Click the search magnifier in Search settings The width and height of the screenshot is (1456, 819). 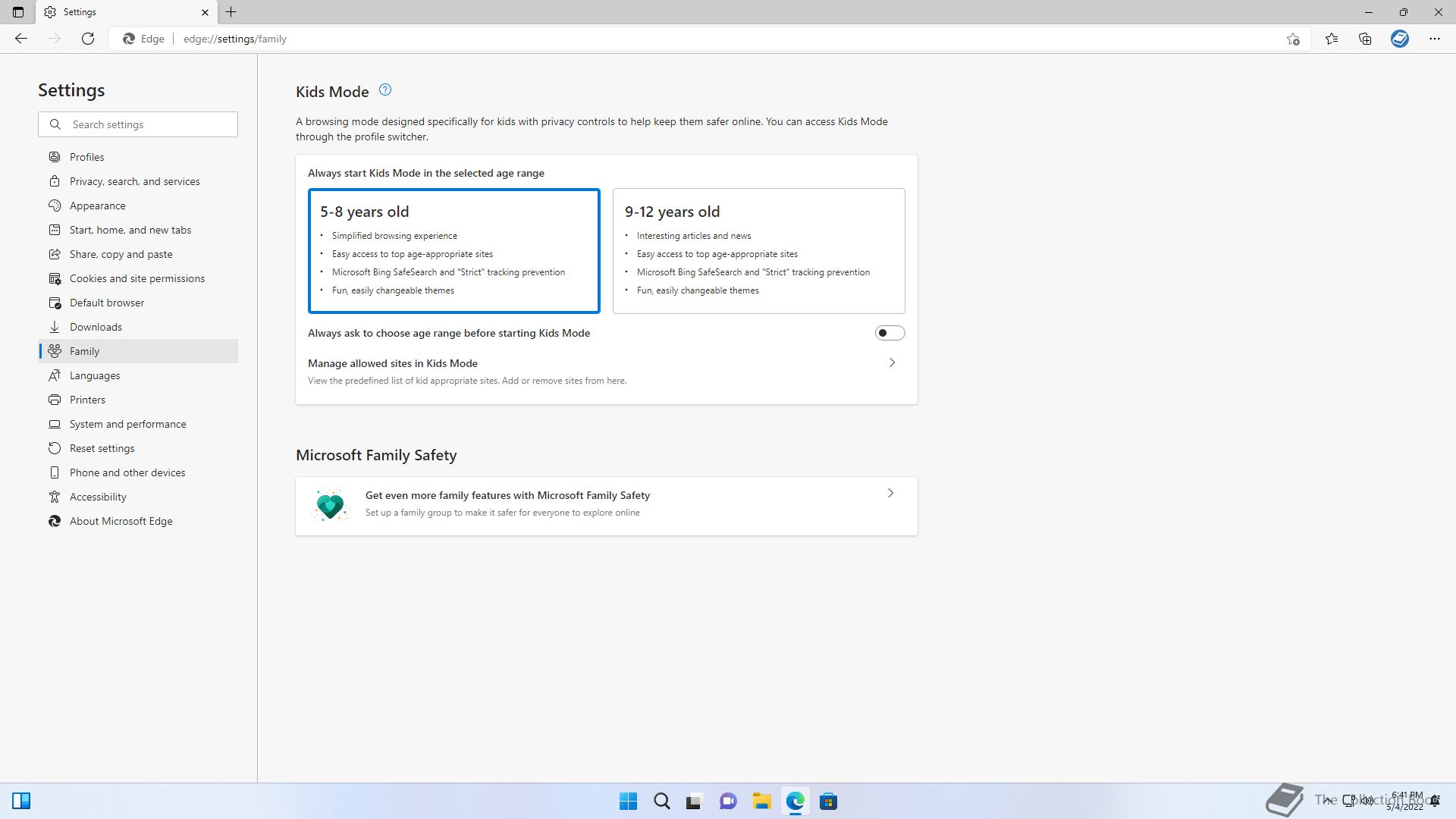tap(55, 124)
